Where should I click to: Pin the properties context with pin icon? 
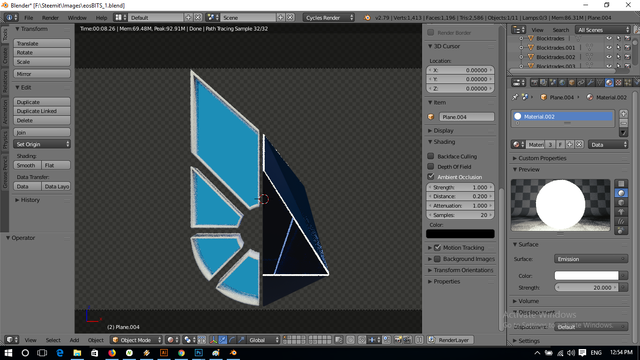pyautogui.click(x=515, y=97)
